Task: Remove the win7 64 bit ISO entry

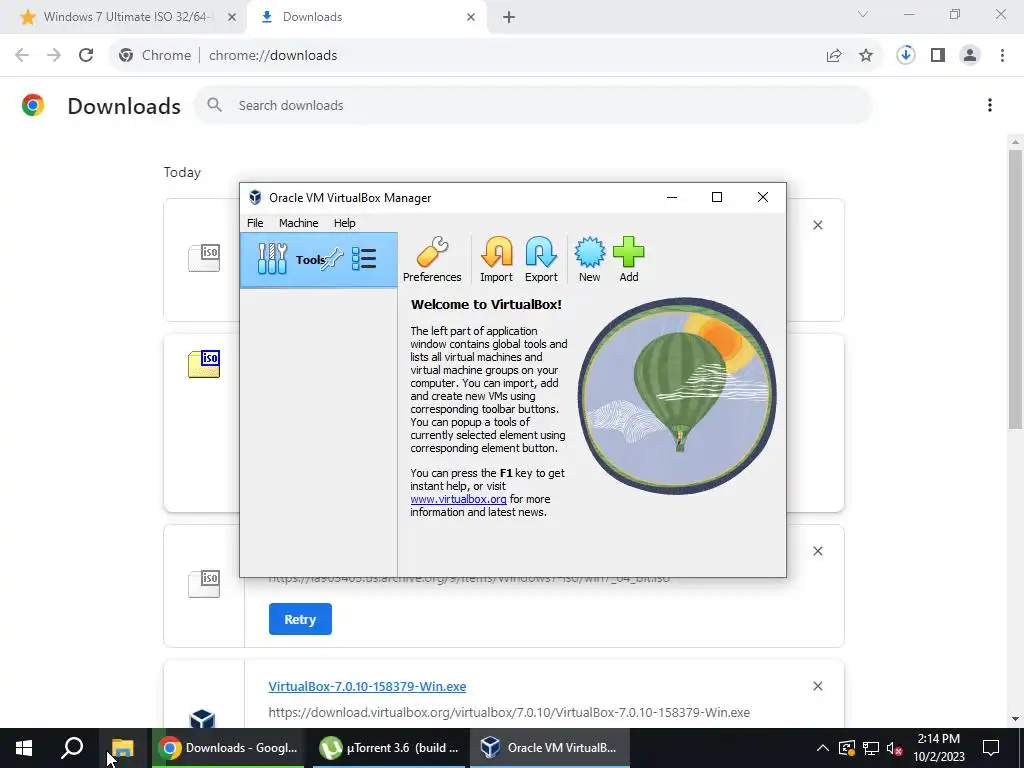Action: coord(818,551)
